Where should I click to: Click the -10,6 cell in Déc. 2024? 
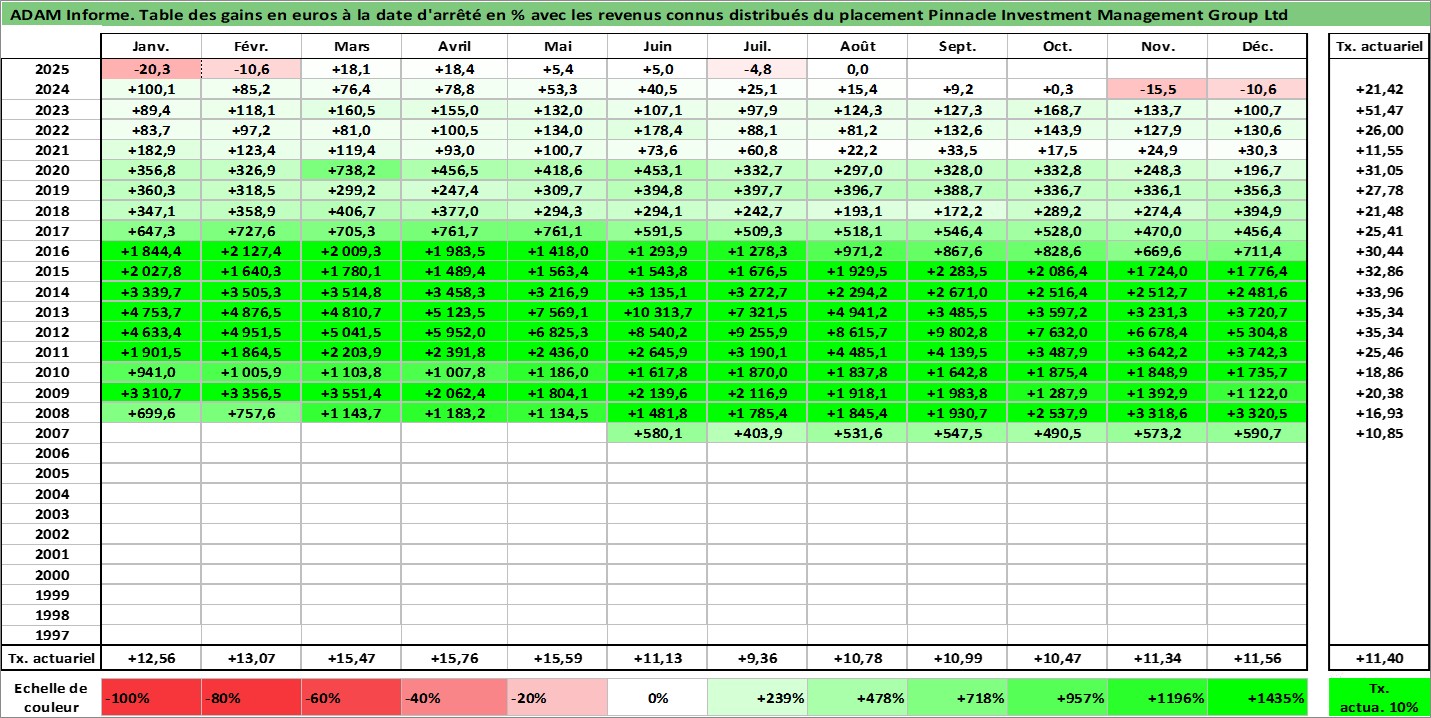pyautogui.click(x=1258, y=89)
